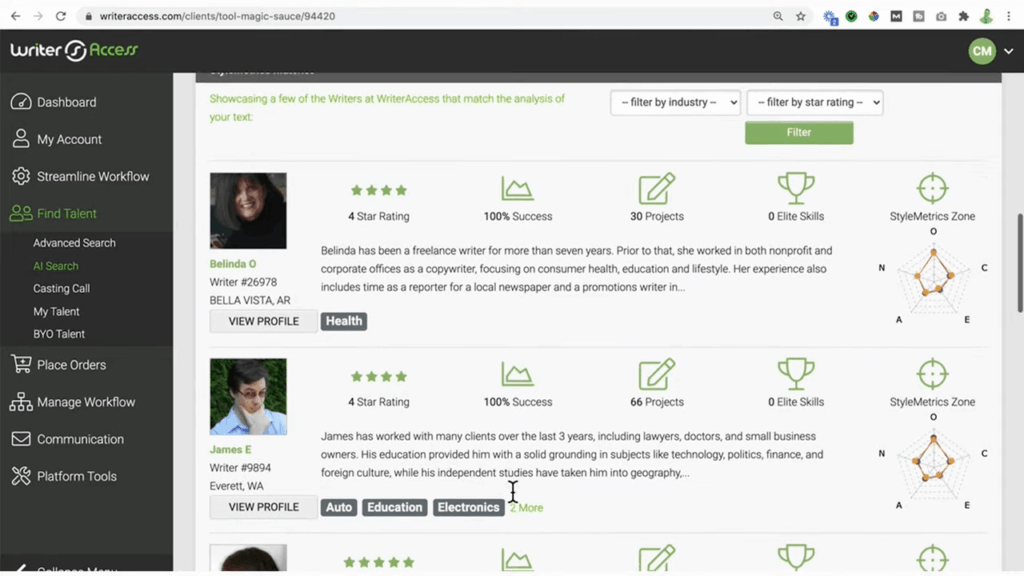Open the filter by industry dropdown
This screenshot has height=576, width=1024.
(675, 103)
